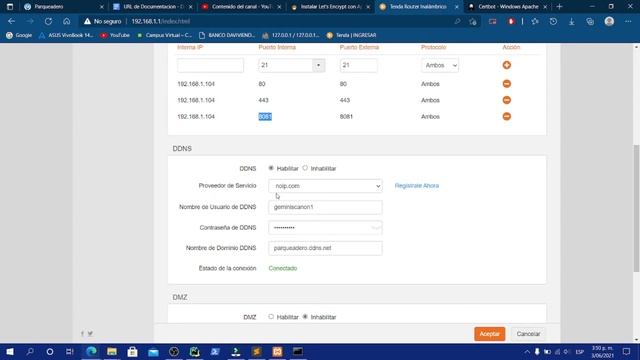Open the Puerto Interna dropdown arrow
640x360 pixels.
[x=318, y=65]
